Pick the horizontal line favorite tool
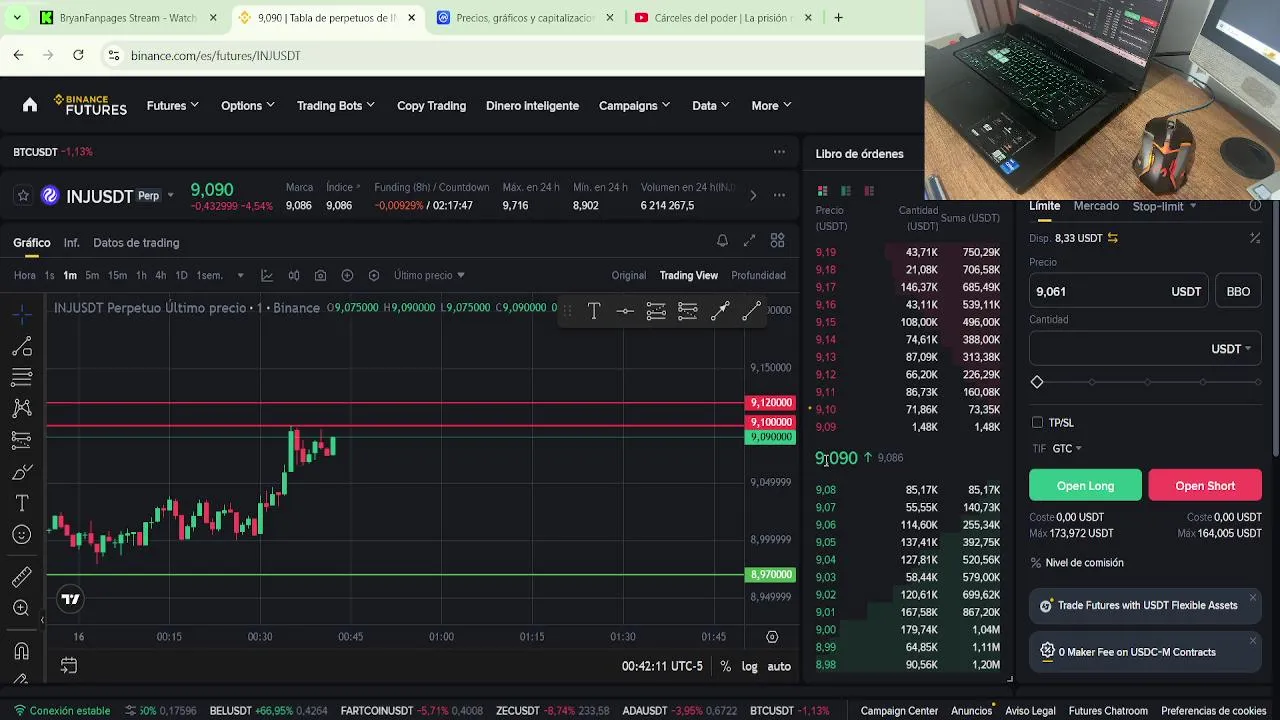 pyautogui.click(x=625, y=311)
